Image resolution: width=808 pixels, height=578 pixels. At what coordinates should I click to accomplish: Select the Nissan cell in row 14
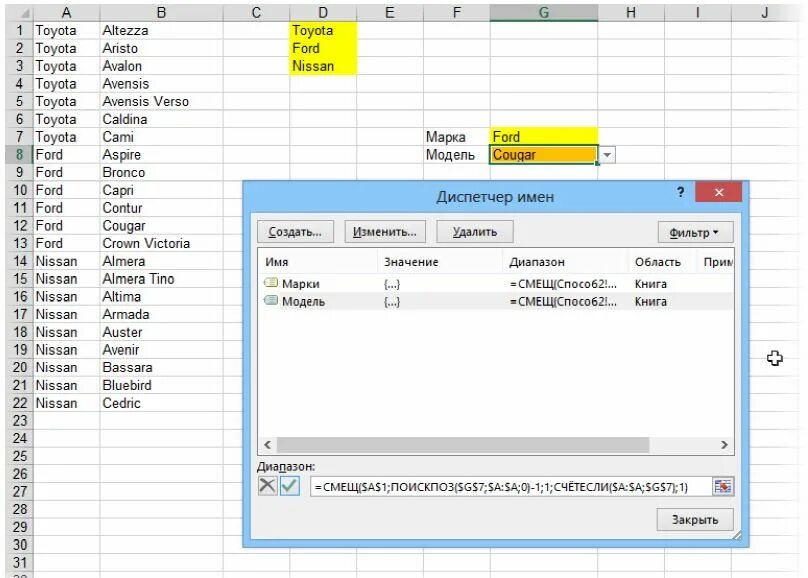coord(66,261)
